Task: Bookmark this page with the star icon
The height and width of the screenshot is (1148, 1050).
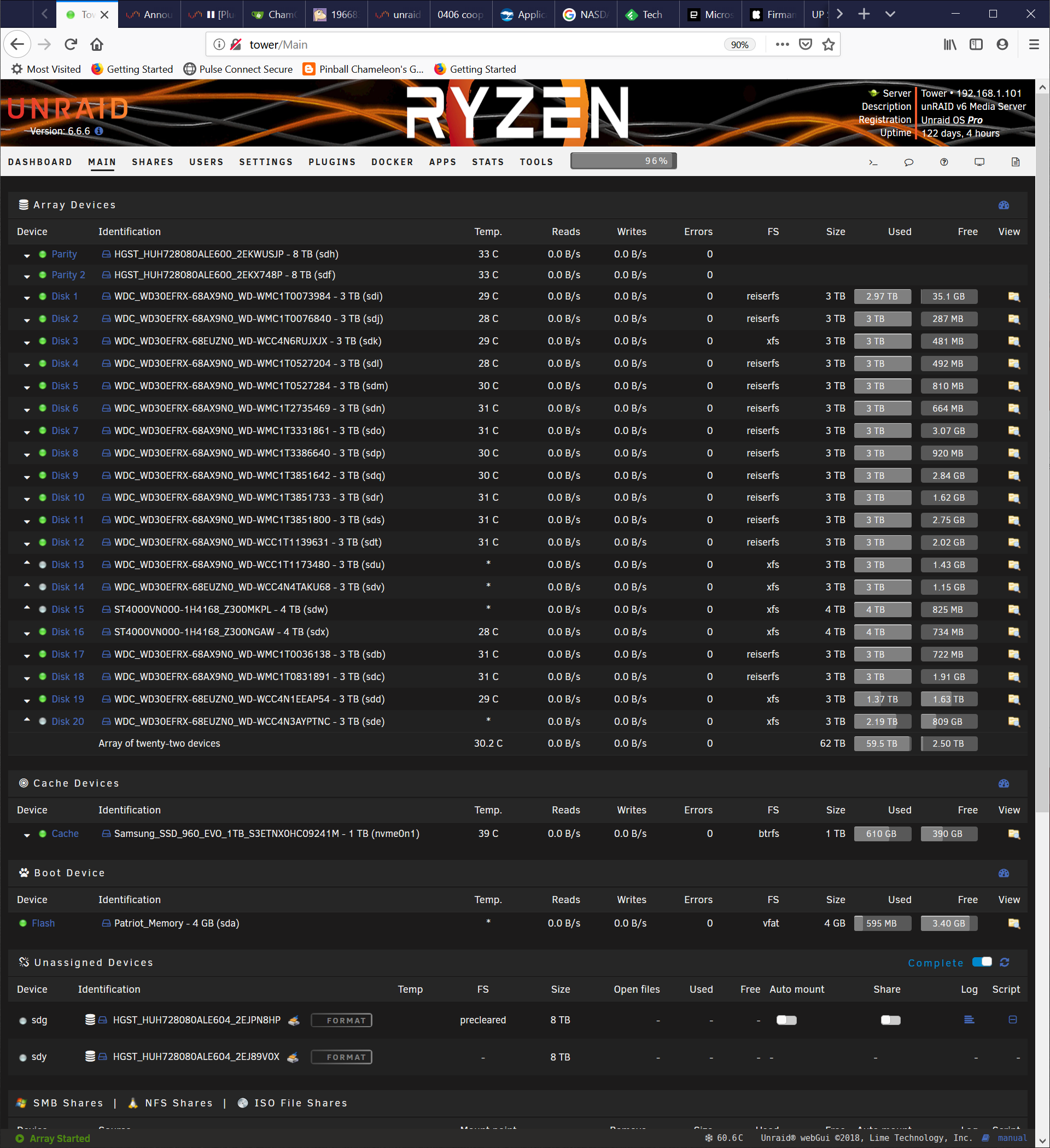Action: pos(829,44)
